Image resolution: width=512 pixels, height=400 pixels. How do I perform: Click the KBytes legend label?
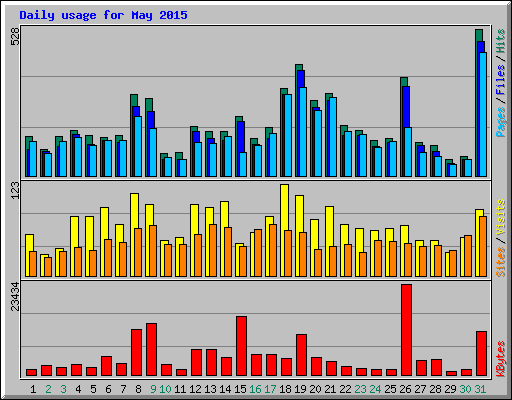[501, 359]
